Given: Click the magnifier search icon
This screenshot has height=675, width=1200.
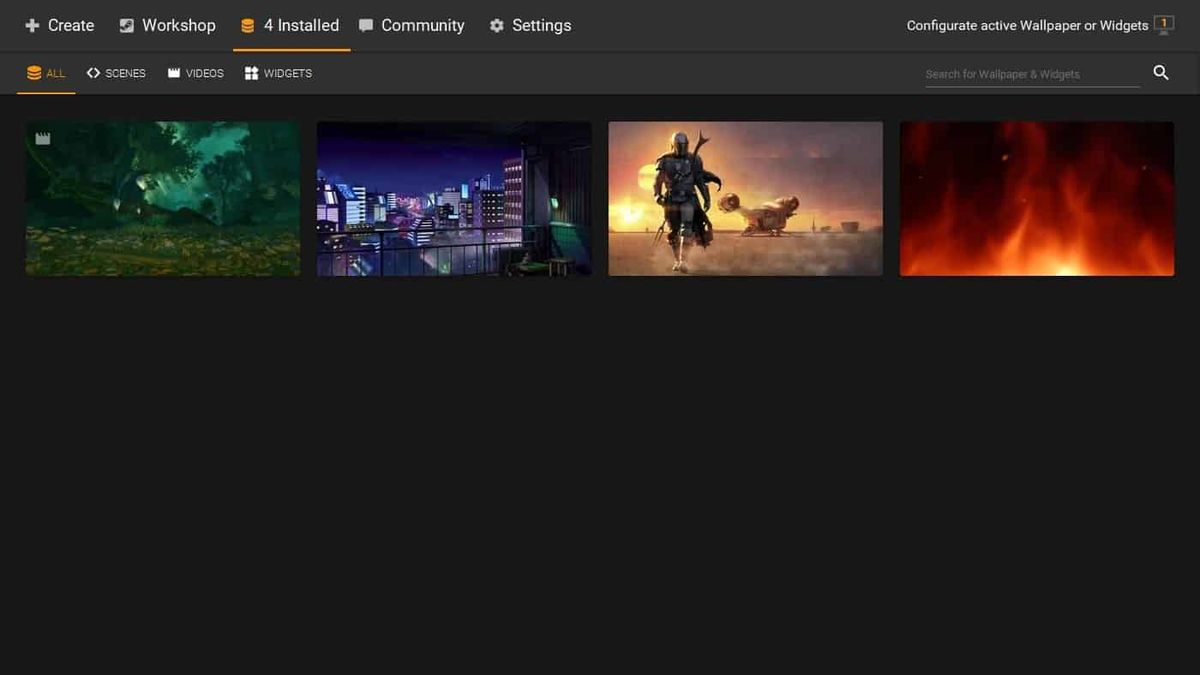Looking at the screenshot, I should coord(1161,73).
